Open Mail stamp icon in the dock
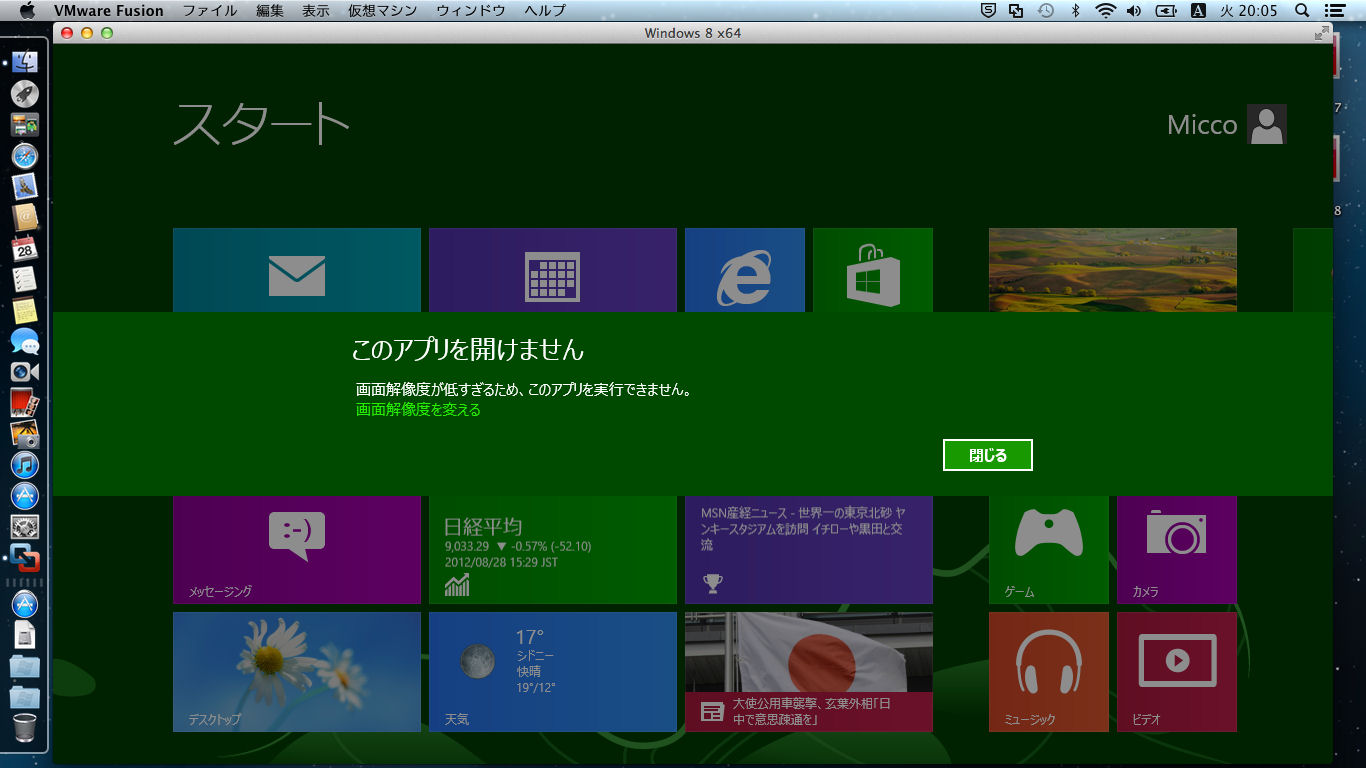 pyautogui.click(x=25, y=186)
